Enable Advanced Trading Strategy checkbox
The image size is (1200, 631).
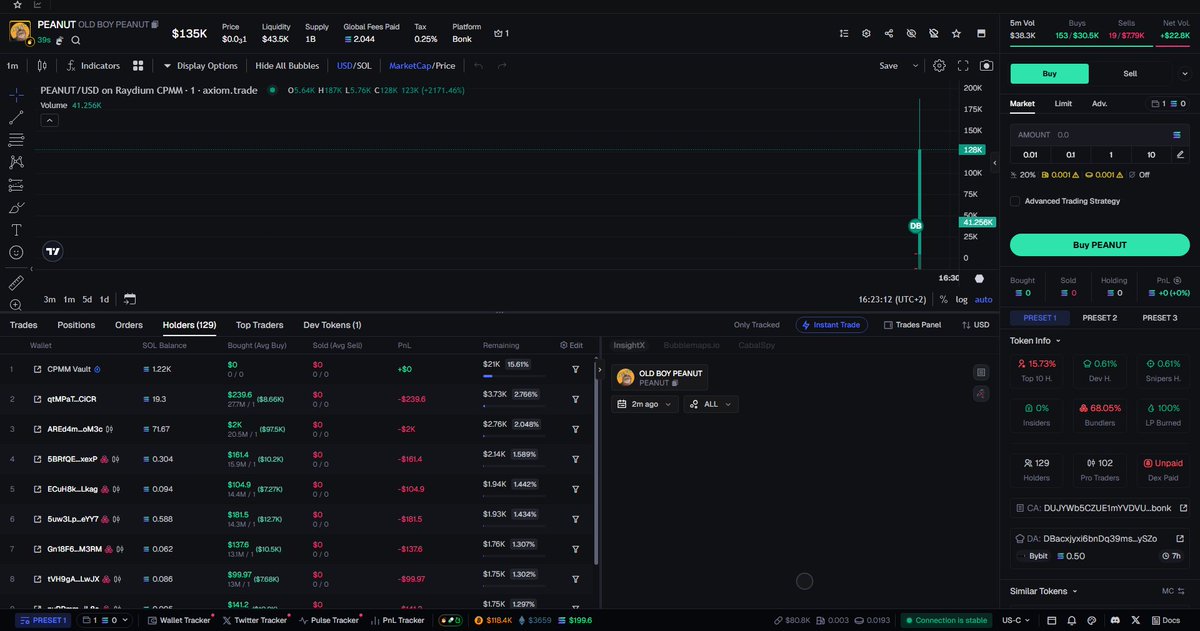coord(1015,201)
